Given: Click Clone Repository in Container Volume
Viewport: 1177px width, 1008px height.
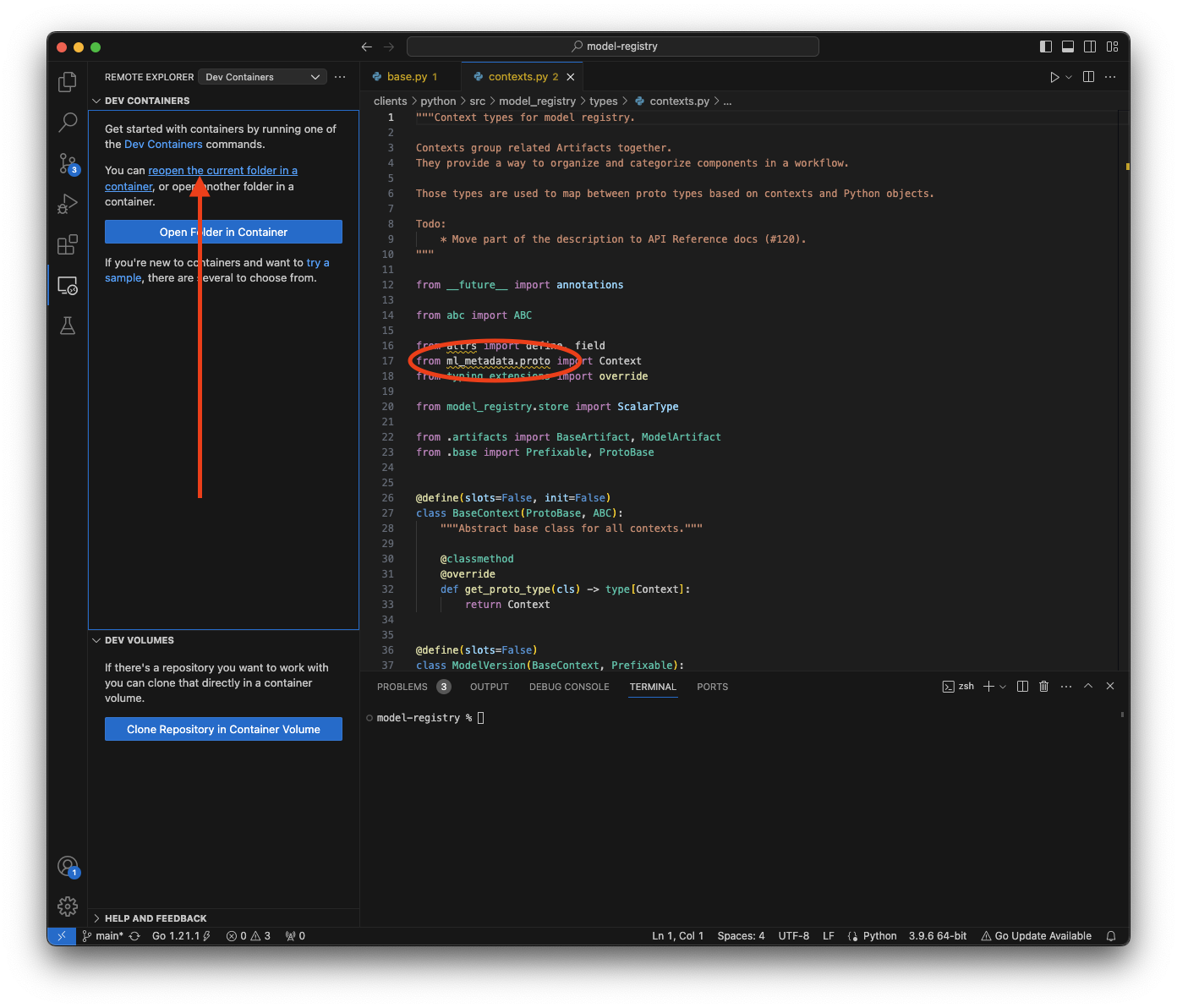Looking at the screenshot, I should point(223,729).
